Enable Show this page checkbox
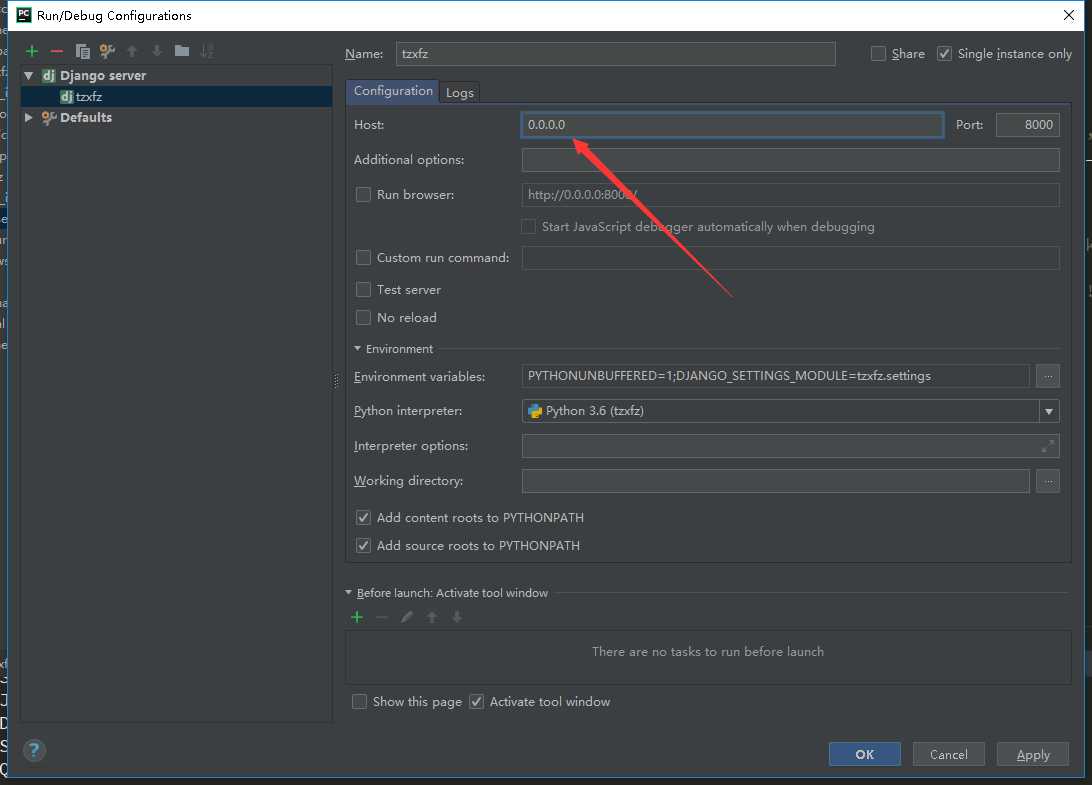Viewport: 1092px width, 785px height. [x=359, y=701]
